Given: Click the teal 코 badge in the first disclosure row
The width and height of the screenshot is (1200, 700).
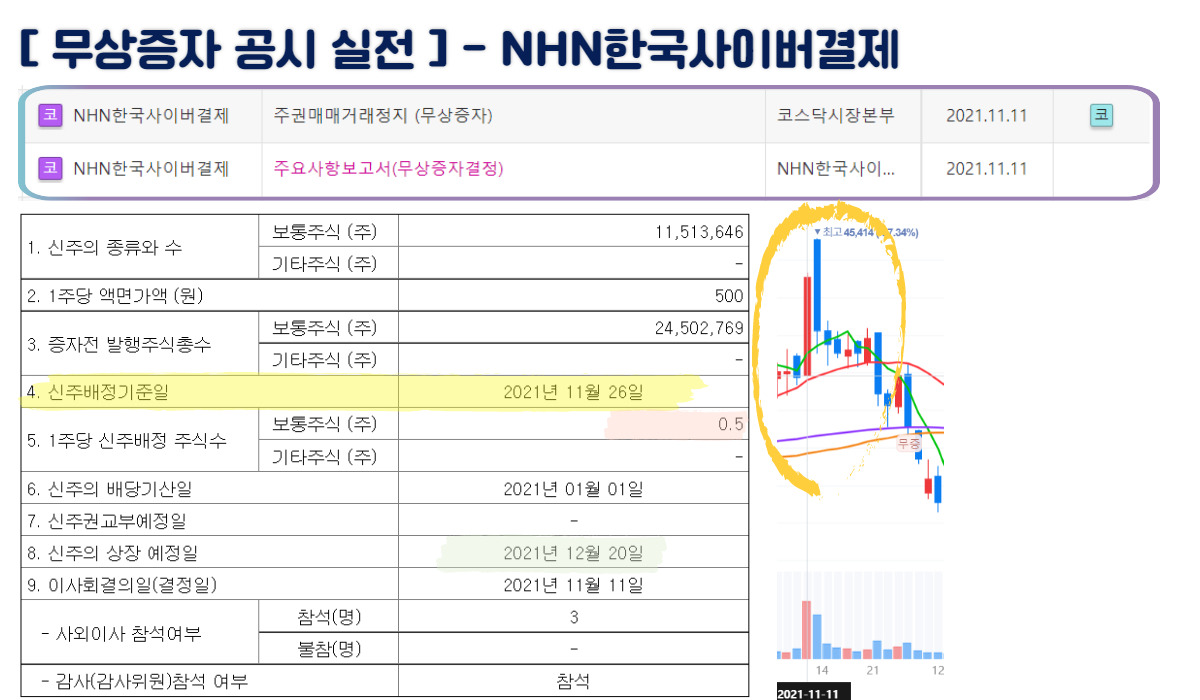Looking at the screenshot, I should (1101, 116).
